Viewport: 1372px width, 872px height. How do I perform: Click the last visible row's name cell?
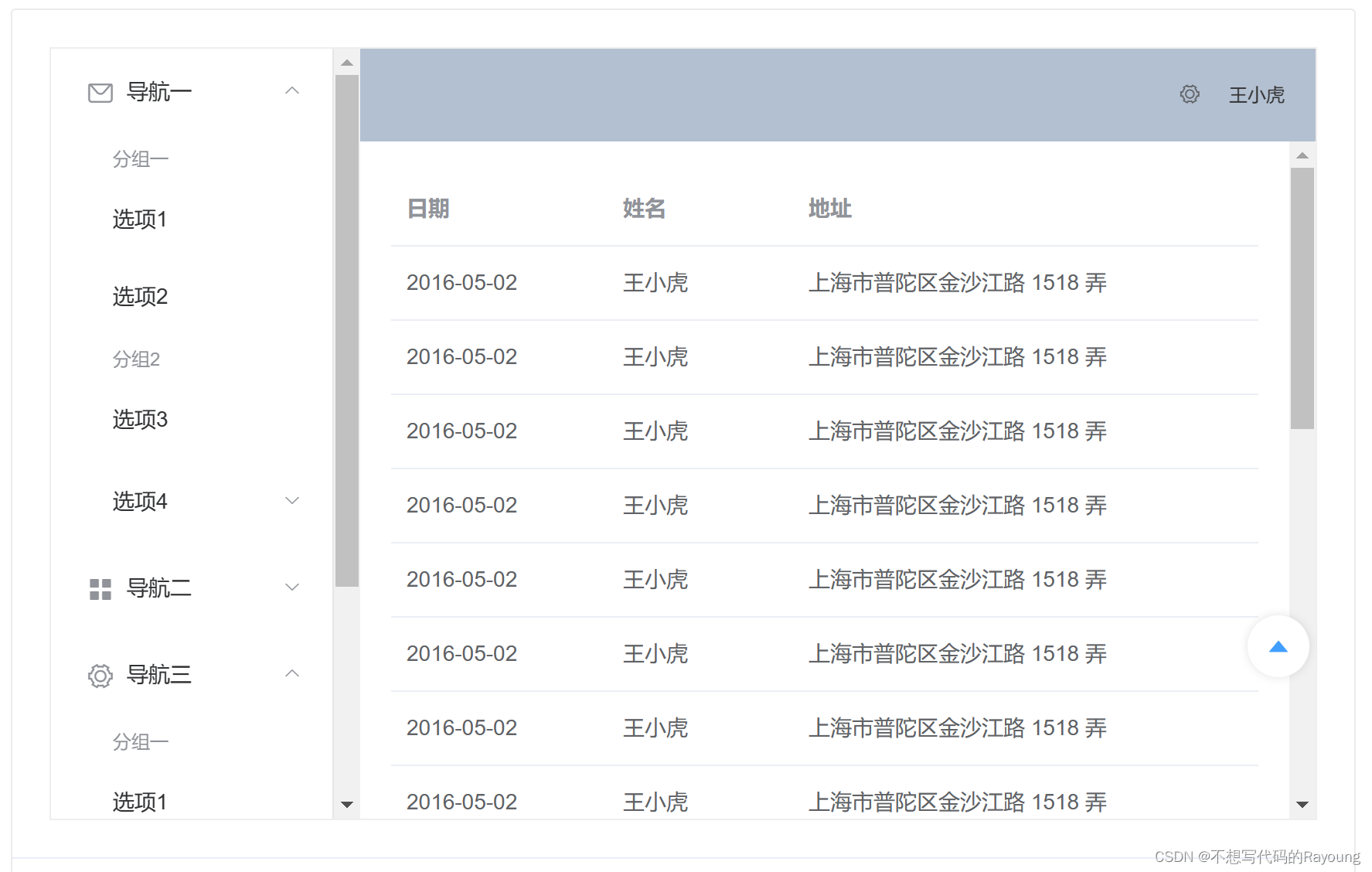point(655,802)
